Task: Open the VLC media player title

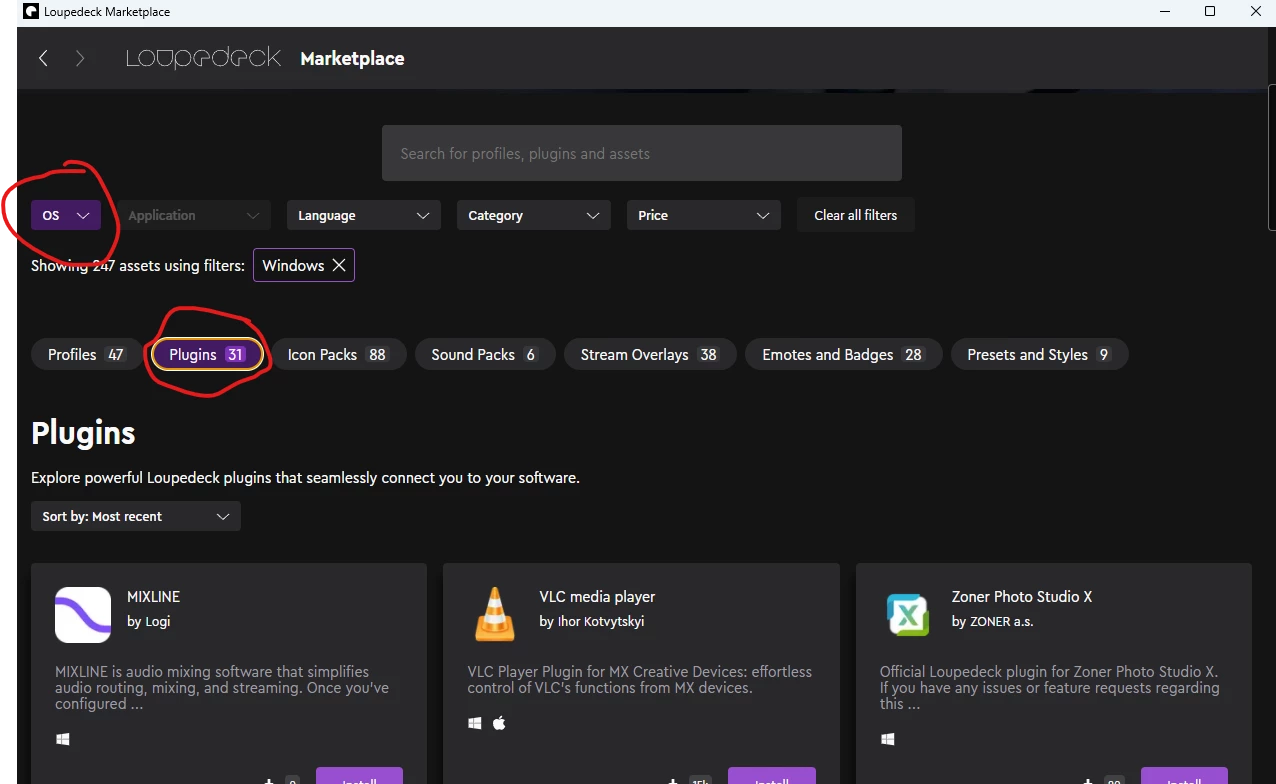Action: click(x=597, y=596)
